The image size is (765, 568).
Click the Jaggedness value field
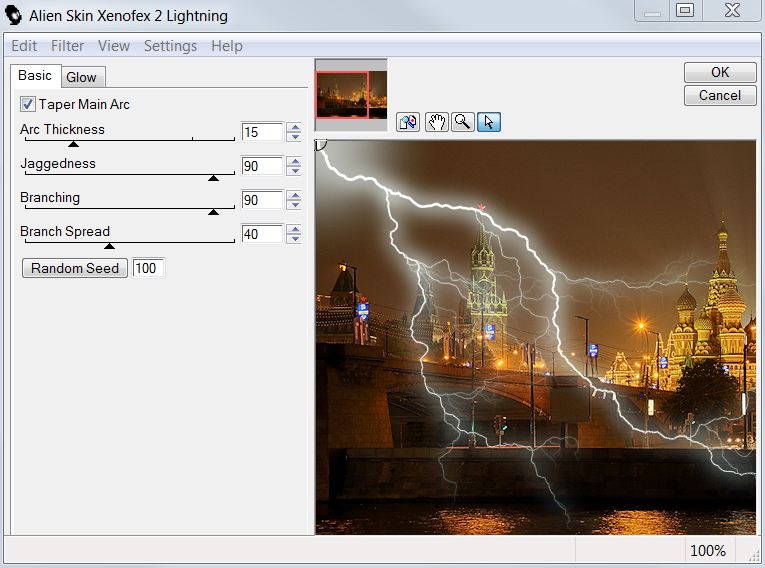(x=262, y=166)
